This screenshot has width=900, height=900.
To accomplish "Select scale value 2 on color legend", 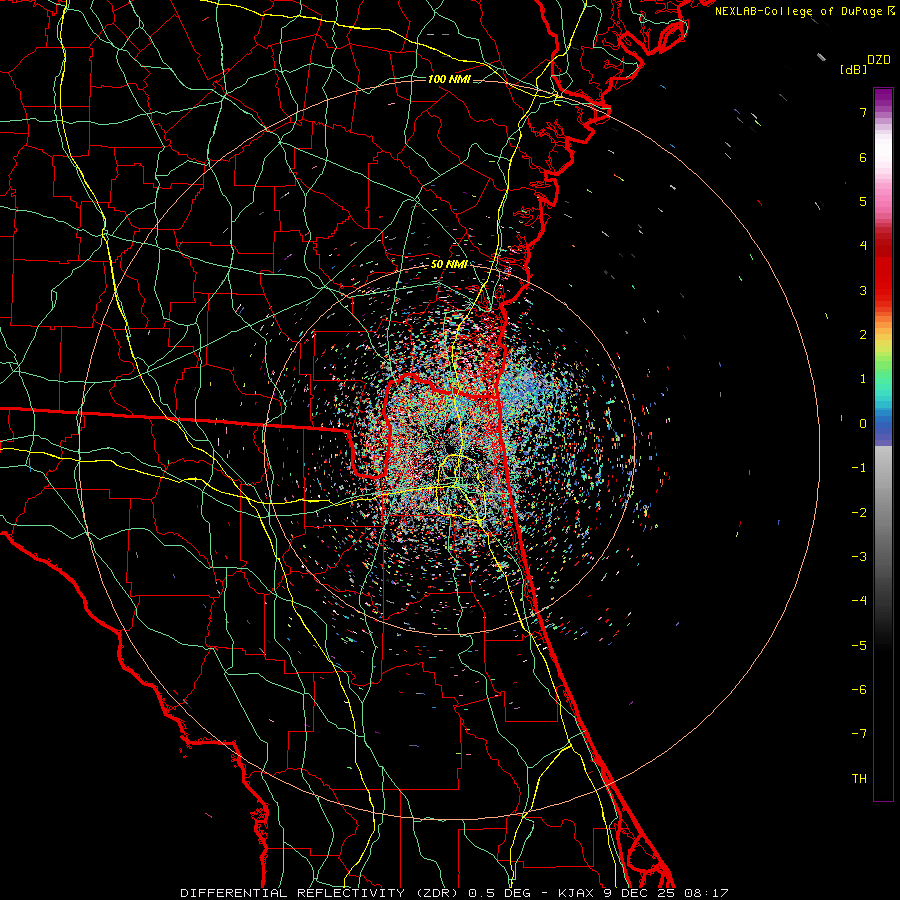I will click(863, 335).
